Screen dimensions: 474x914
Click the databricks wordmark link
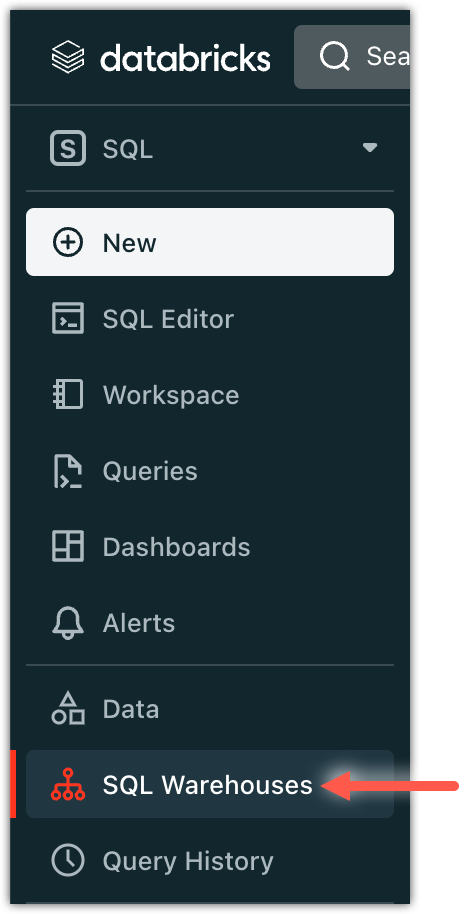pos(185,58)
